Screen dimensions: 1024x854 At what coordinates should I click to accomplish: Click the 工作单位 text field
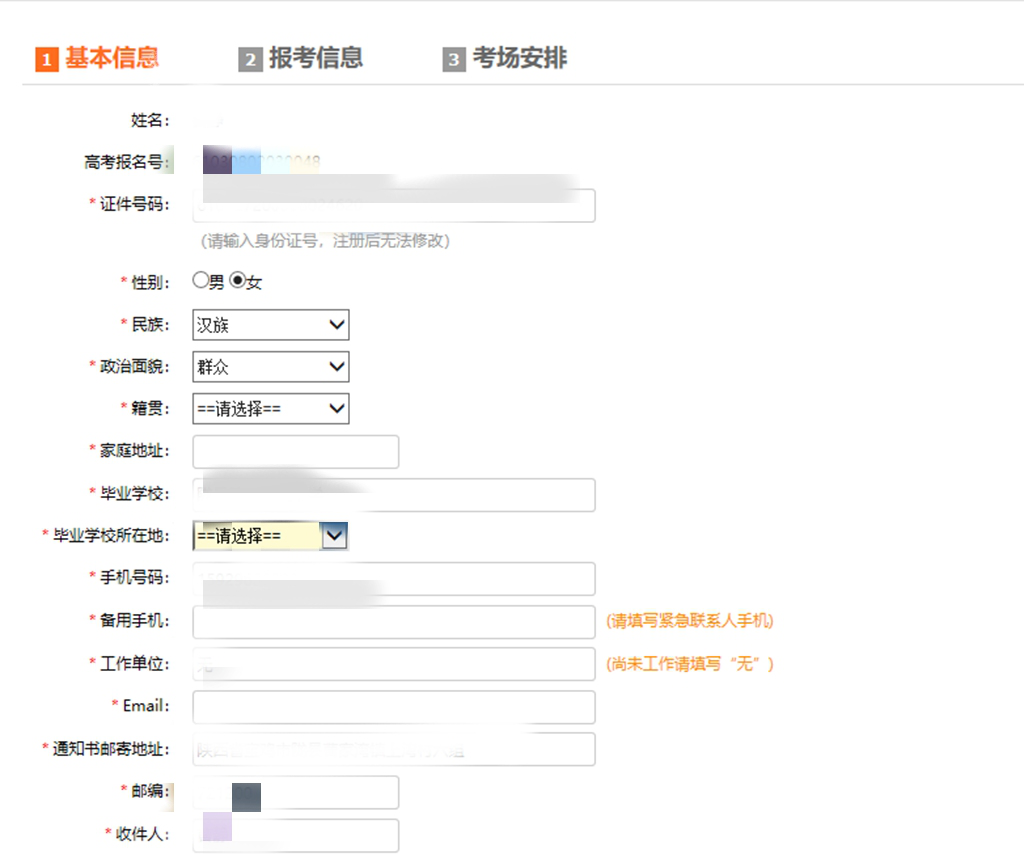point(394,664)
